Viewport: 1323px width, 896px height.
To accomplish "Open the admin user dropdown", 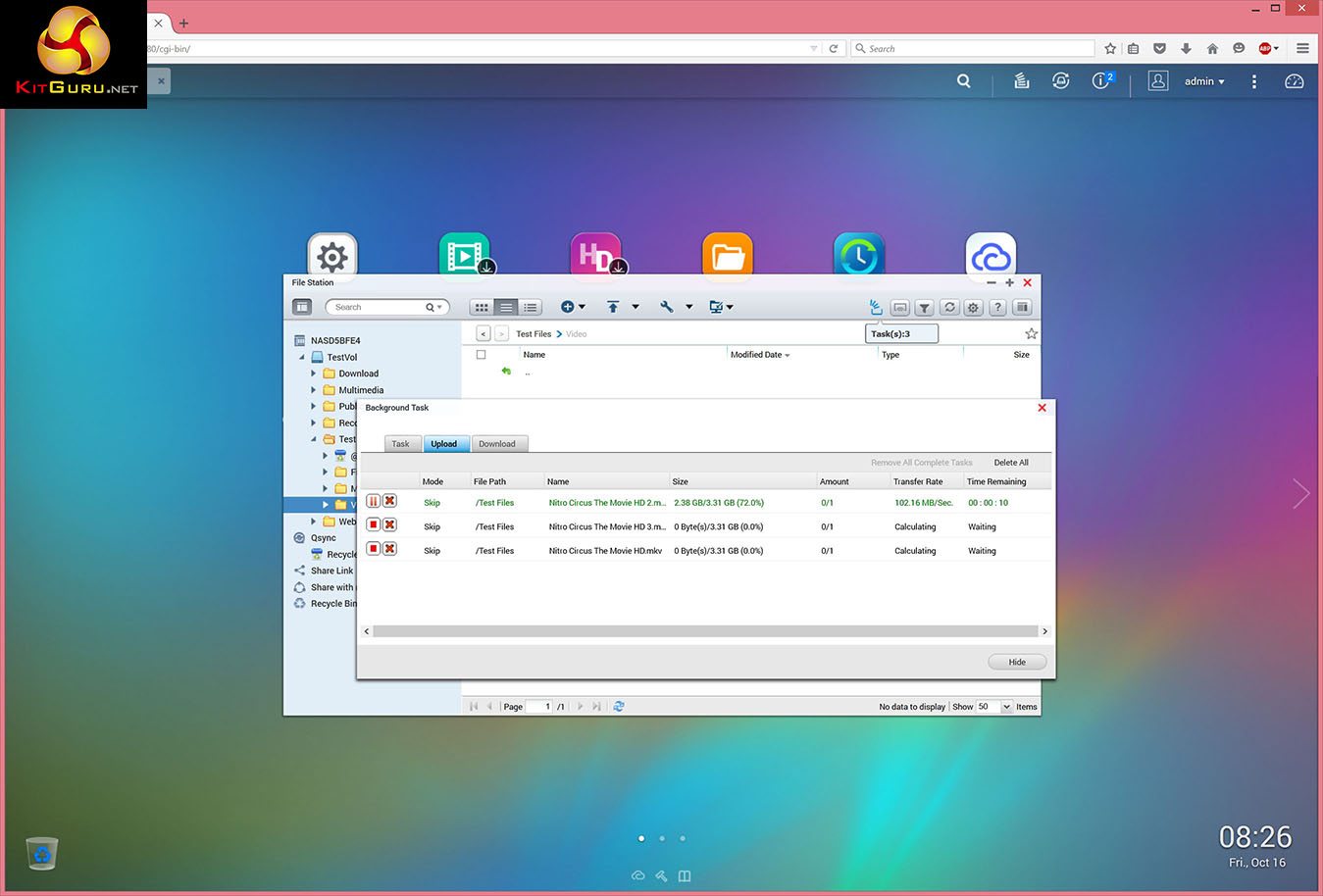I will click(x=1204, y=81).
